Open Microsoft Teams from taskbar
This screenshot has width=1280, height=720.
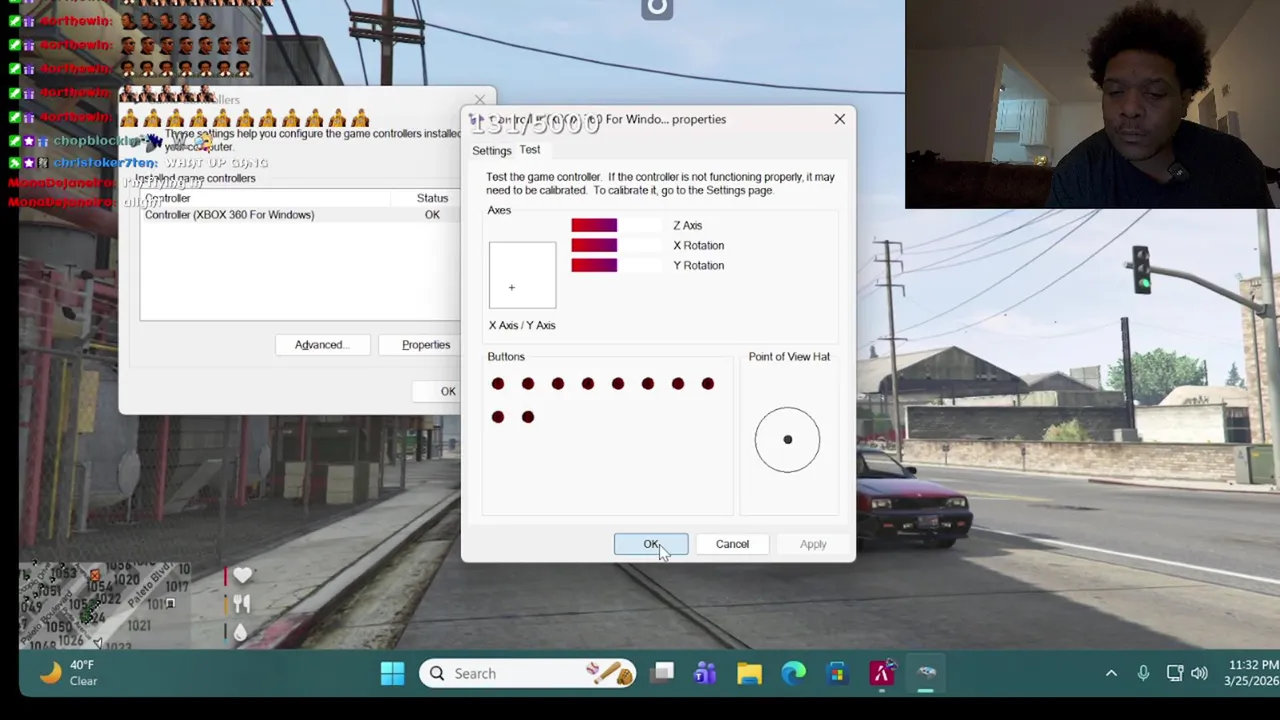pos(705,674)
